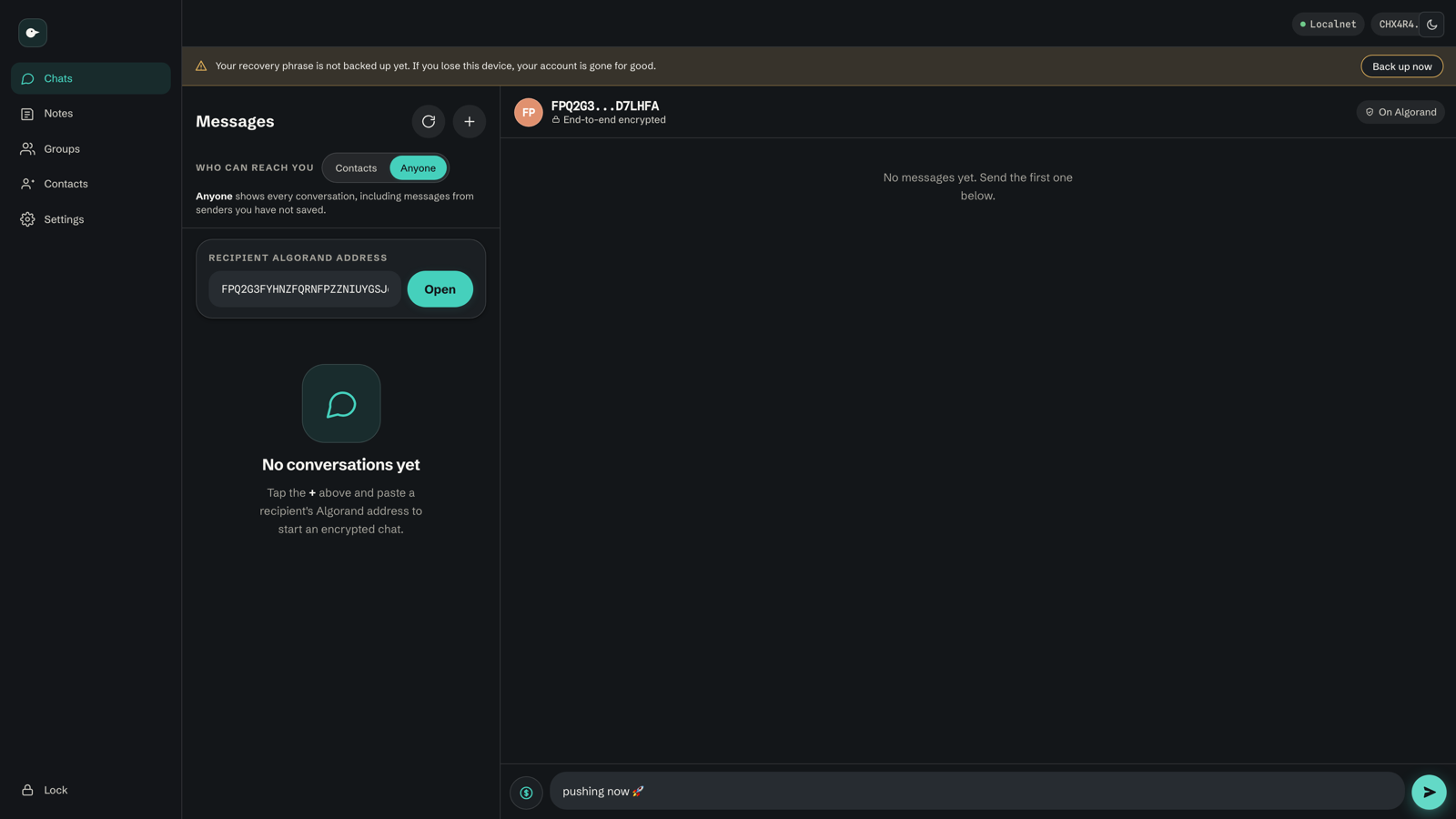Refresh the Messages list
This screenshot has width=1456, height=819.
point(429,121)
